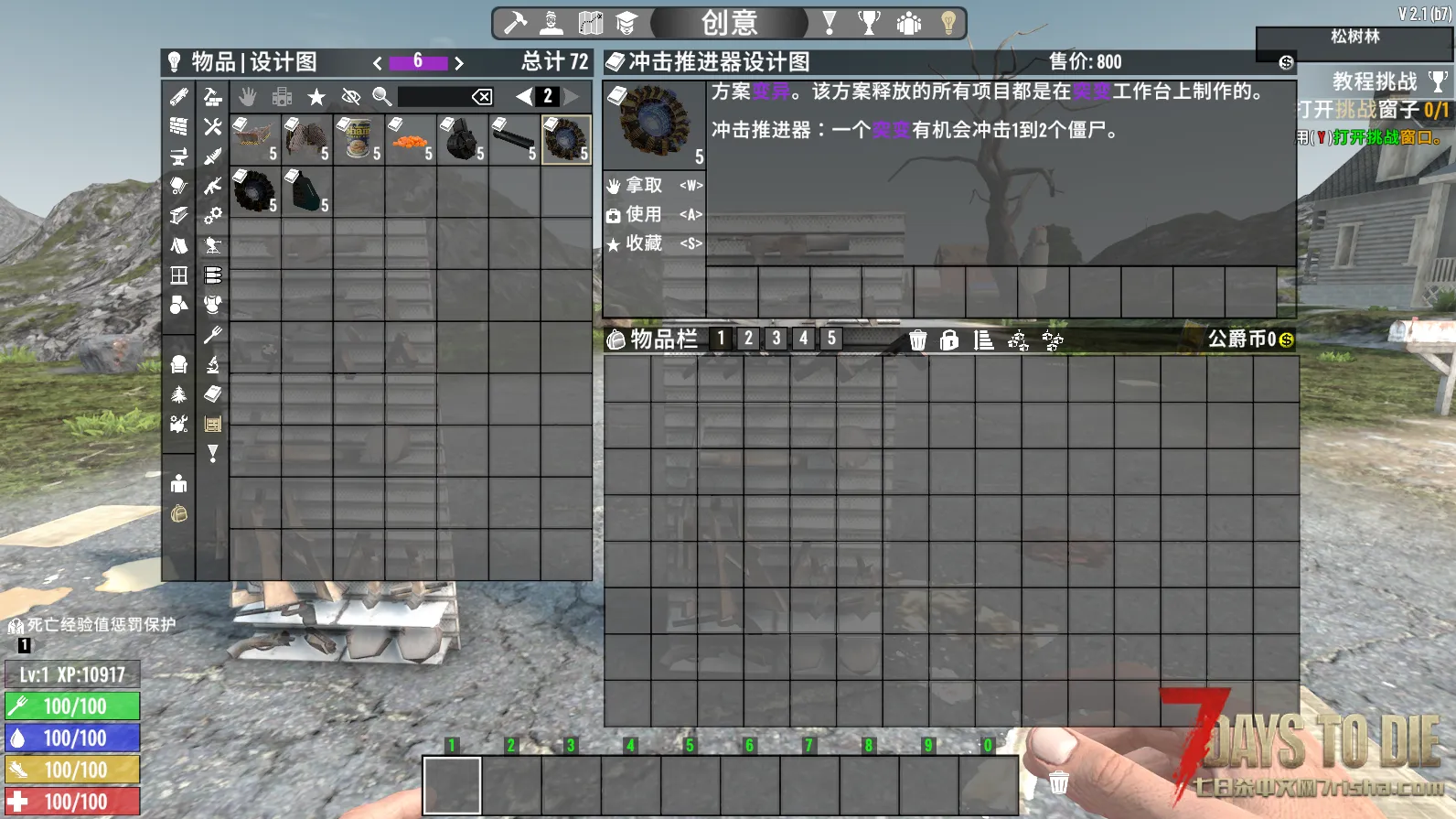Filter by turret category
The image size is (1456, 819).
[212, 245]
